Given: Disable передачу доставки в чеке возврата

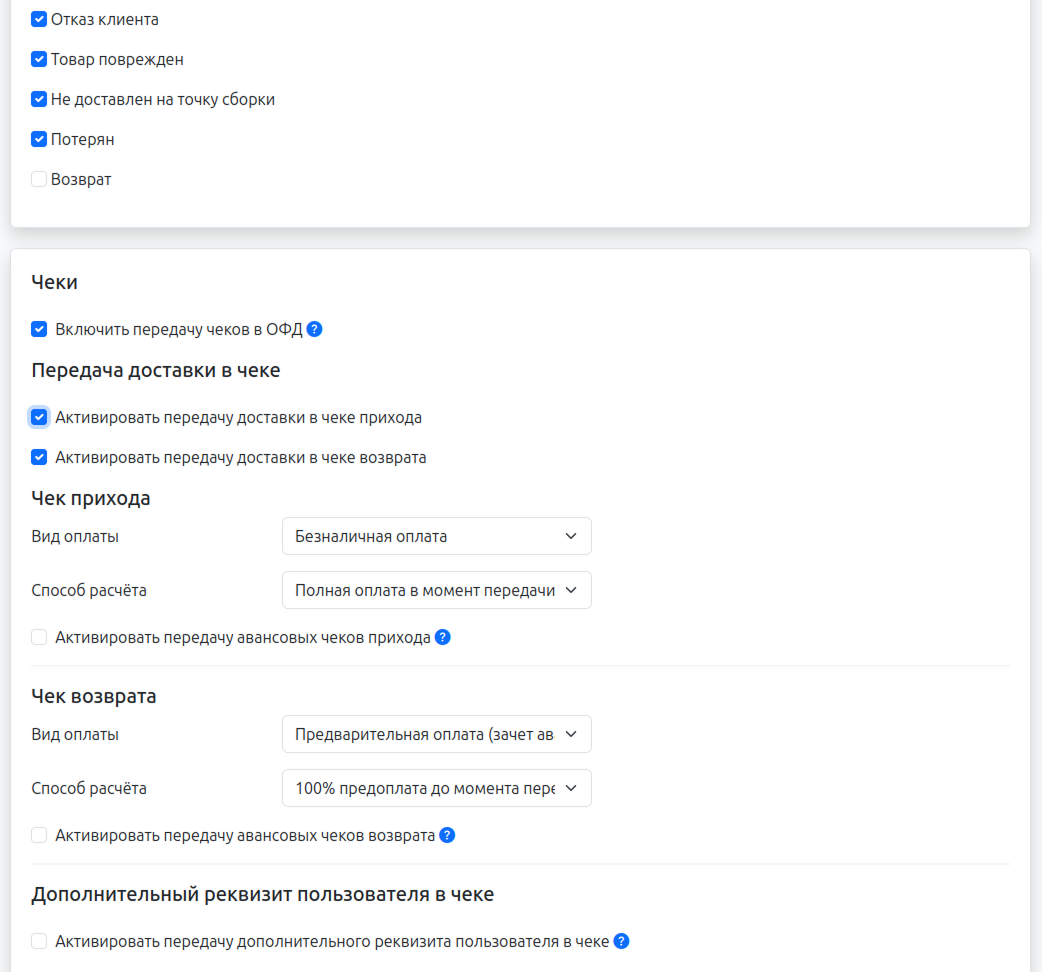Looking at the screenshot, I should [39, 457].
